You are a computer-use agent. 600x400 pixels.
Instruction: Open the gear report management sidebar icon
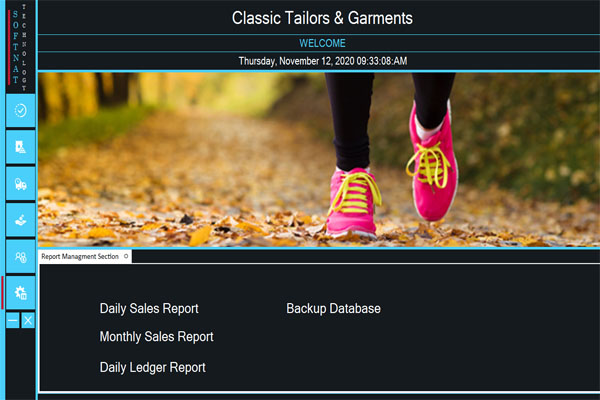[21, 293]
